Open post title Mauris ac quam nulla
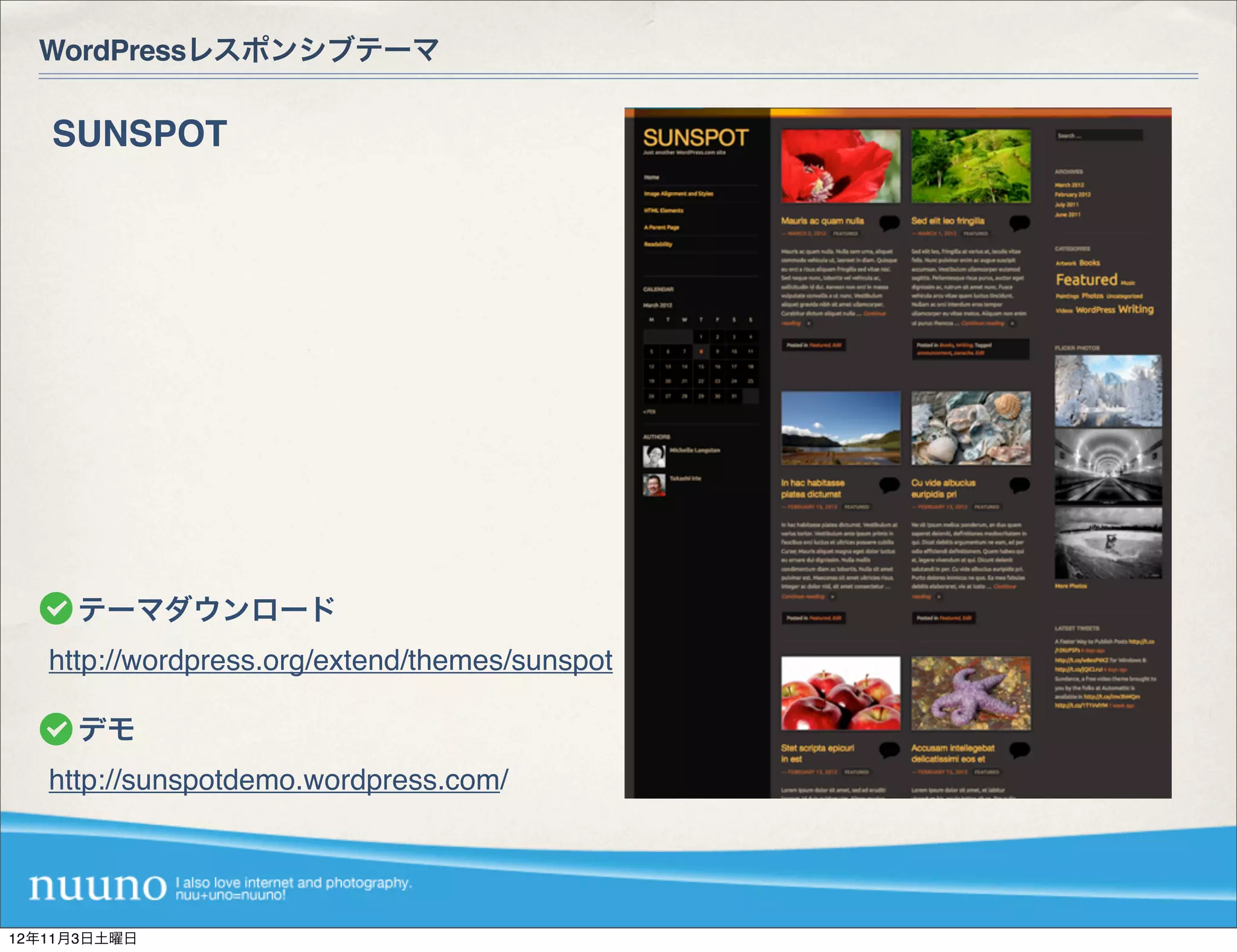1237x952 pixels. (822, 221)
